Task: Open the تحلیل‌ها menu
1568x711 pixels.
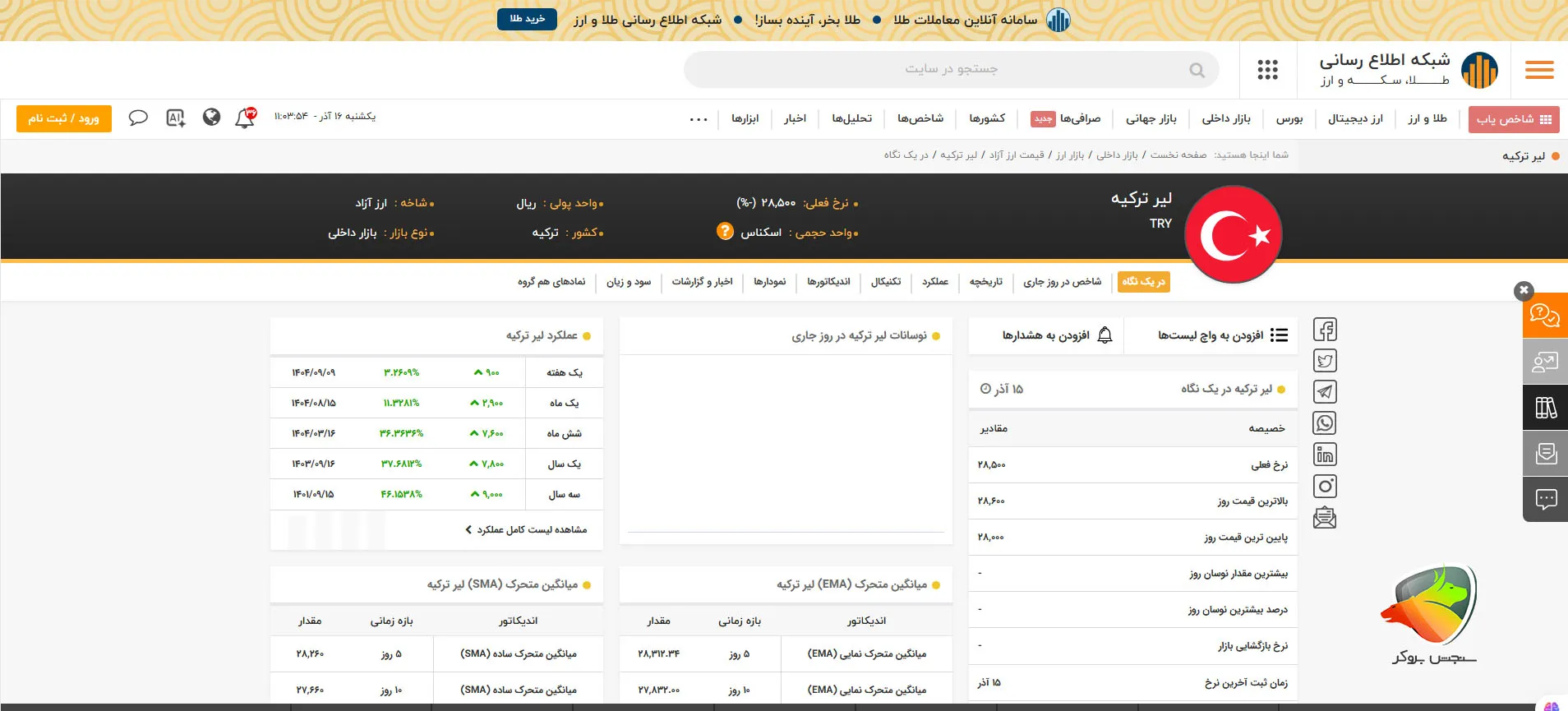Action: (852, 118)
